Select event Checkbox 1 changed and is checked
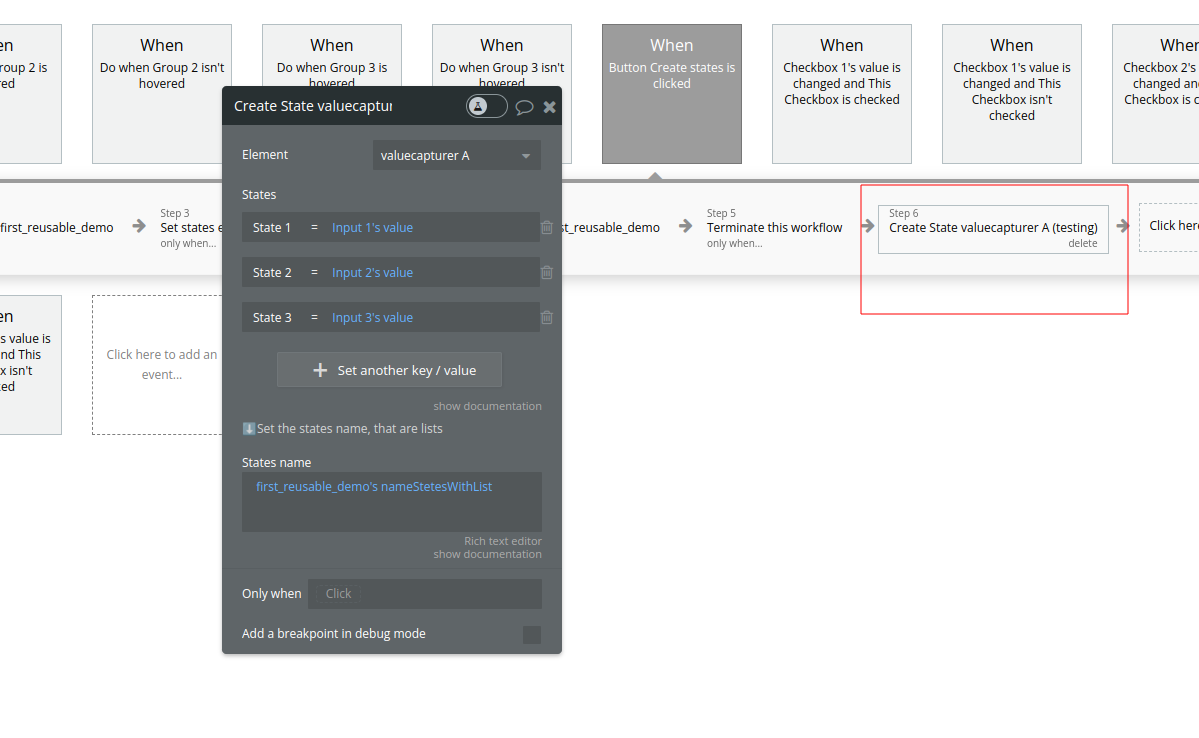The image size is (1199, 738). tap(841, 94)
